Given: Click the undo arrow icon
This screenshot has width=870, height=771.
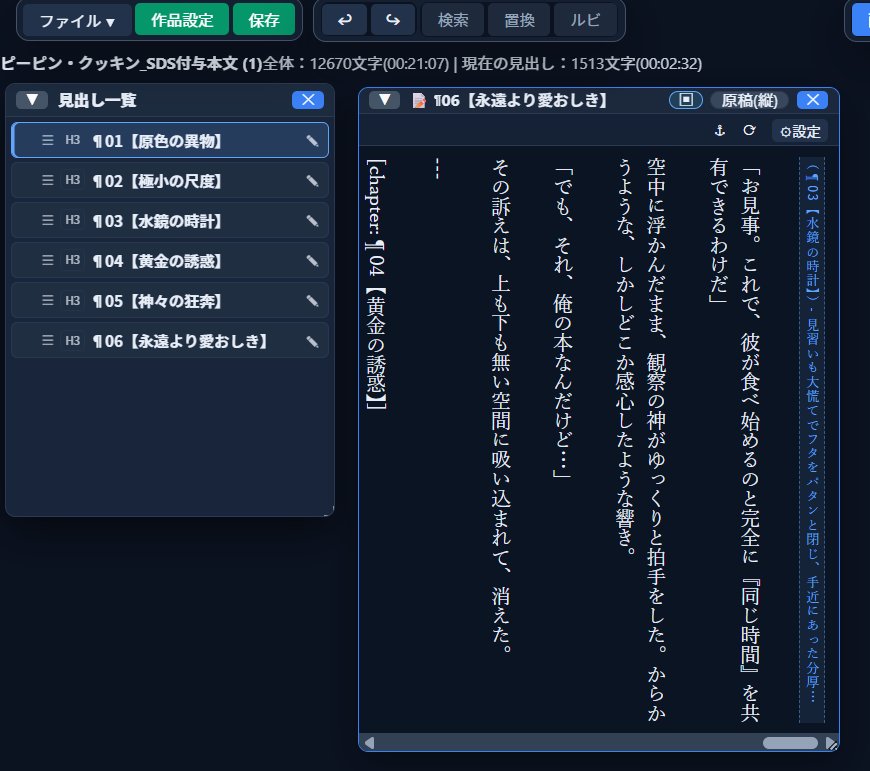Looking at the screenshot, I should tap(345, 20).
